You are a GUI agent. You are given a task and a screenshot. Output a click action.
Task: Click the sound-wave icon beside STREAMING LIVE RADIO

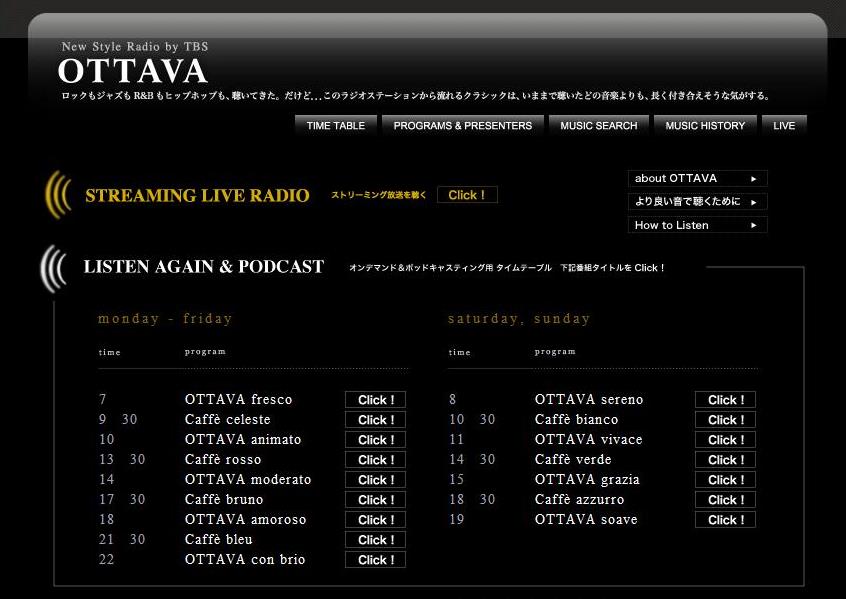(x=57, y=193)
